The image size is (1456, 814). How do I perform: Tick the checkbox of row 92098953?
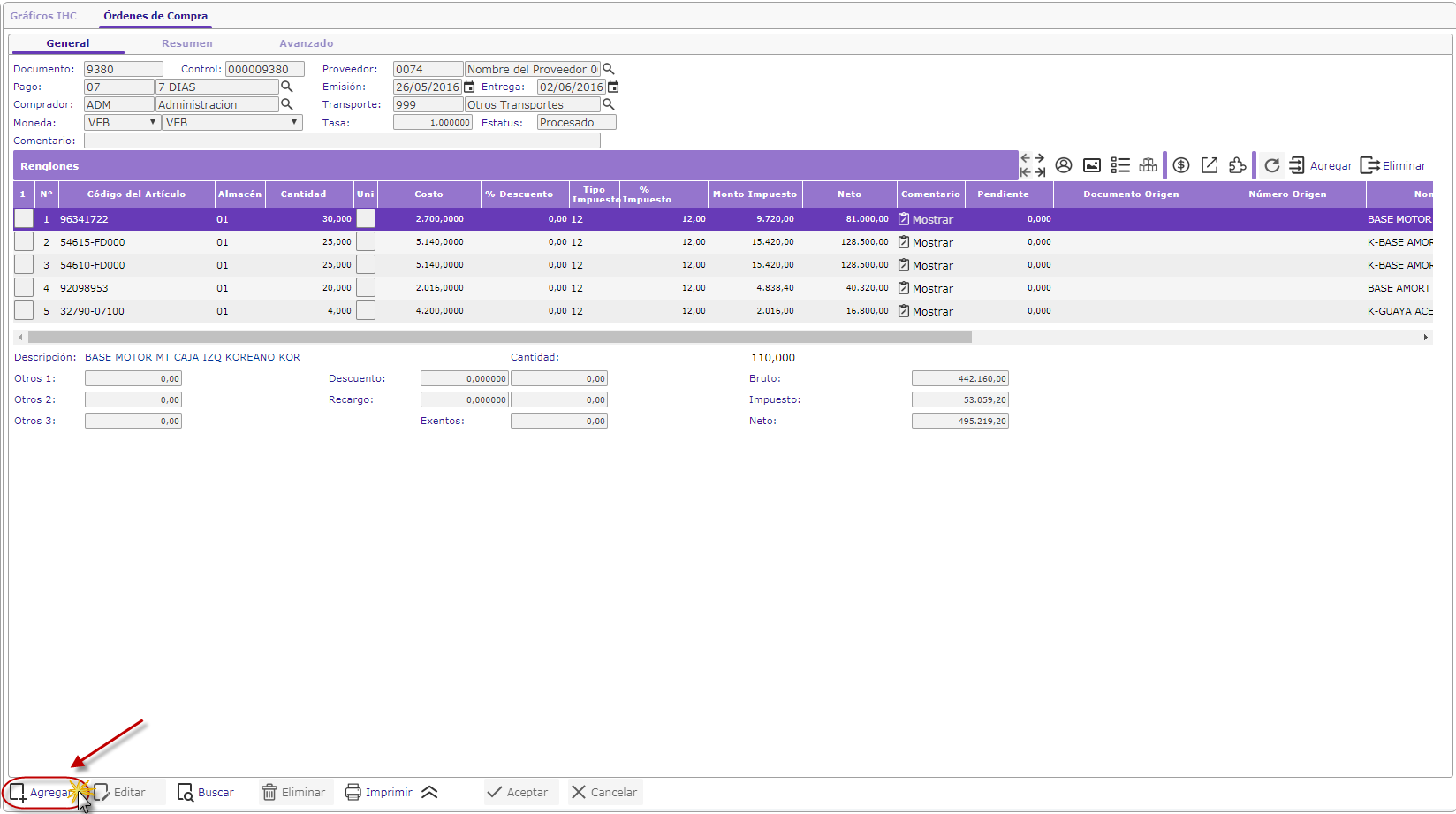coord(24,287)
